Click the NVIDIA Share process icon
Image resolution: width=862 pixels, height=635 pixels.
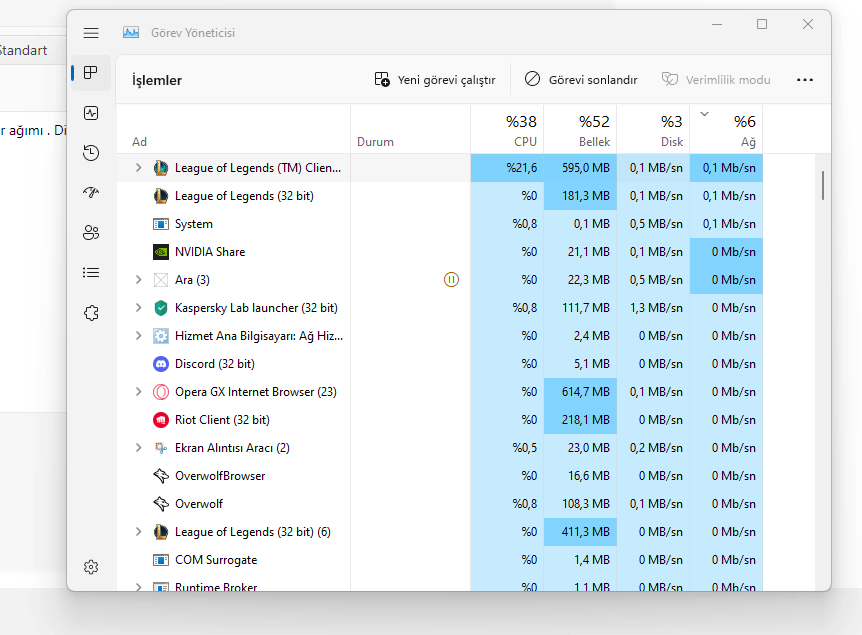pos(161,252)
